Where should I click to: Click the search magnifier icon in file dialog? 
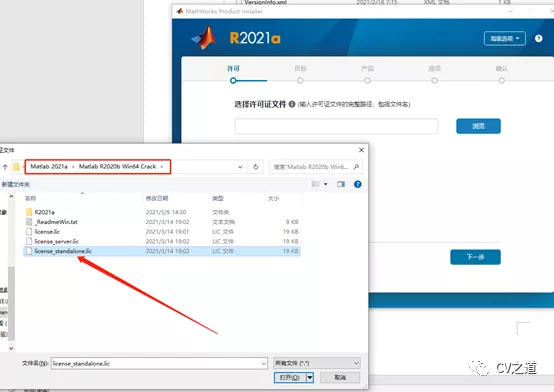point(356,167)
